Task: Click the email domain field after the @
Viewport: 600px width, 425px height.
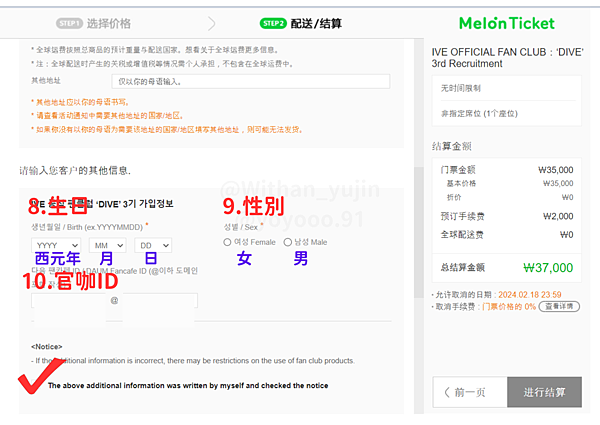Action: click(160, 301)
